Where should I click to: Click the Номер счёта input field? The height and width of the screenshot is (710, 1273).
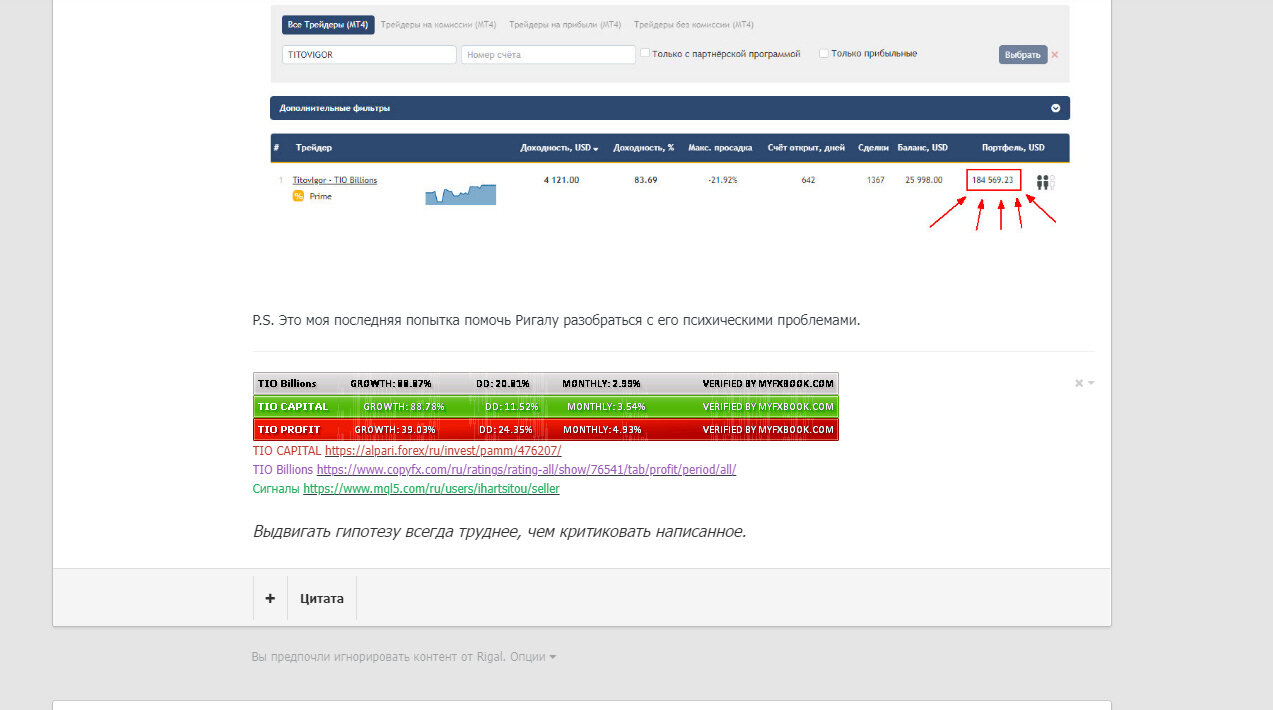548,55
